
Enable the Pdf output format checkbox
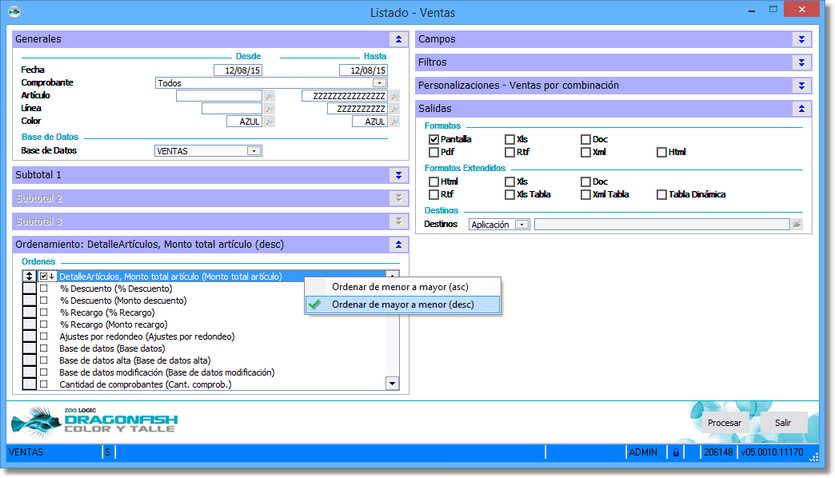[434, 152]
